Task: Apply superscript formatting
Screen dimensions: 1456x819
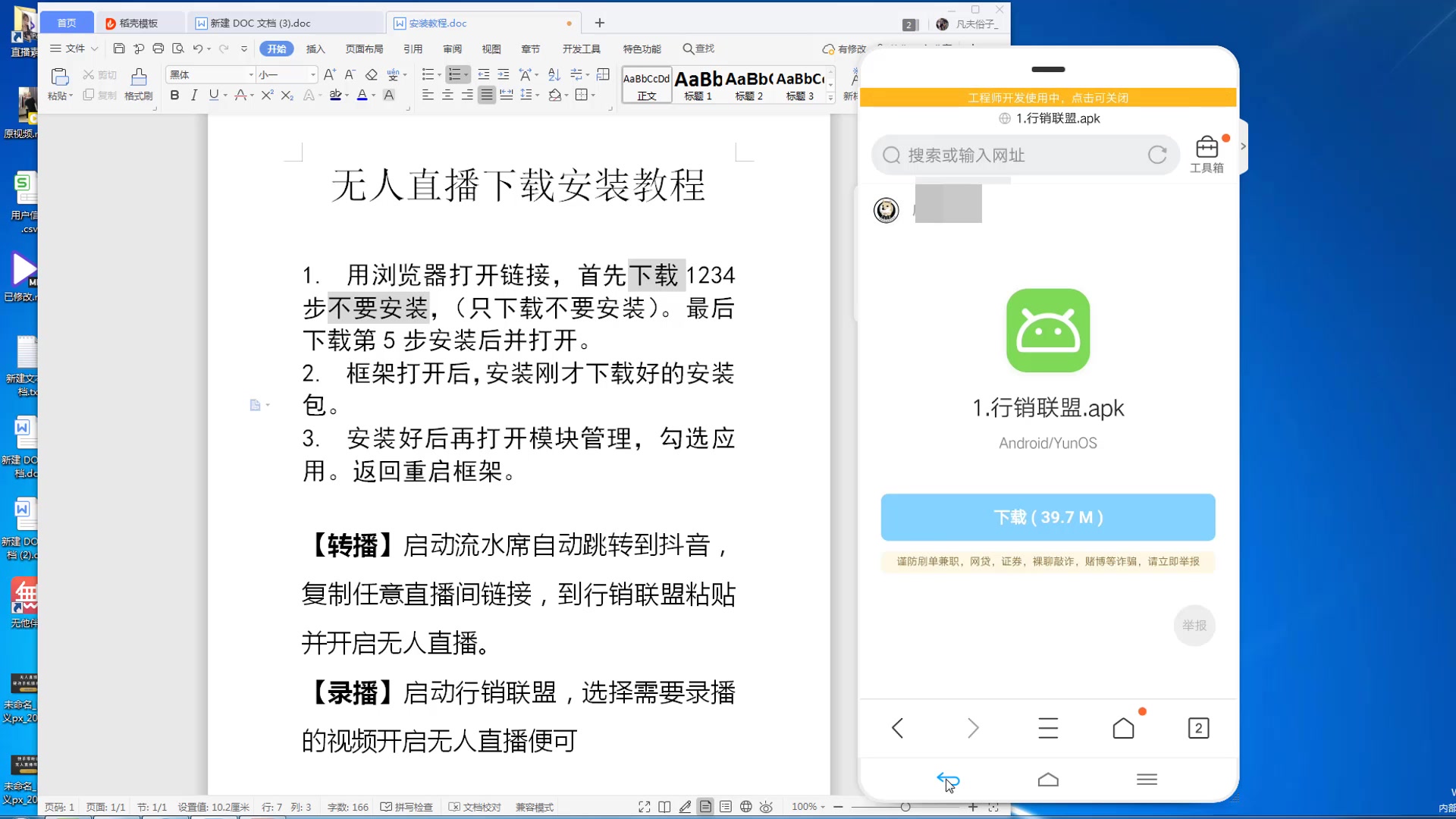Action: (267, 95)
